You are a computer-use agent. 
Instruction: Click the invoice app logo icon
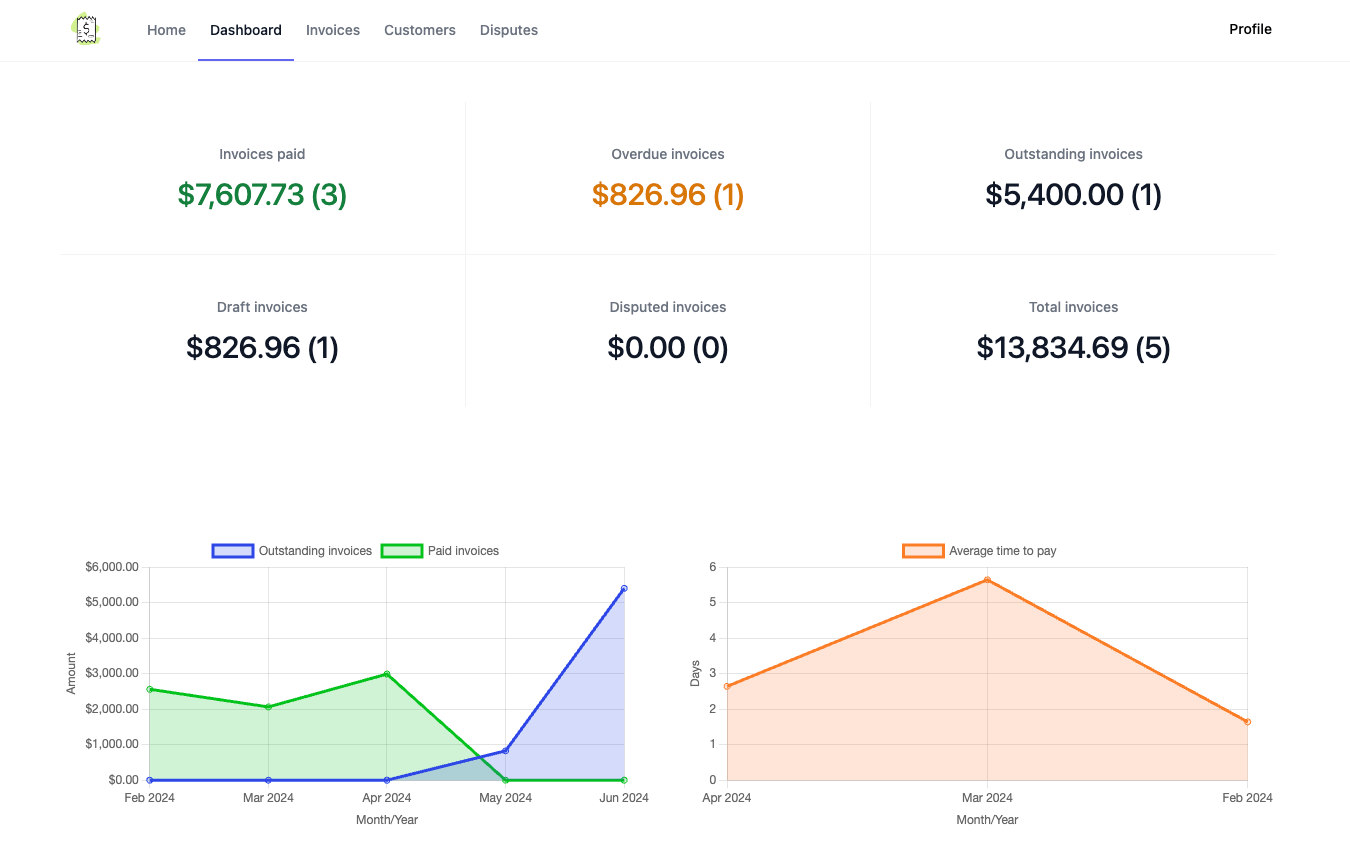point(86,29)
